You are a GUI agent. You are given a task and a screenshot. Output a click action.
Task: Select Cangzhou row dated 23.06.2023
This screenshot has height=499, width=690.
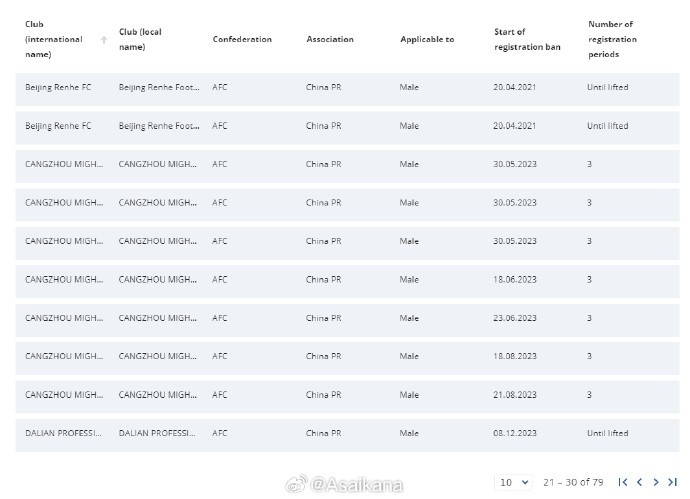click(x=64, y=318)
